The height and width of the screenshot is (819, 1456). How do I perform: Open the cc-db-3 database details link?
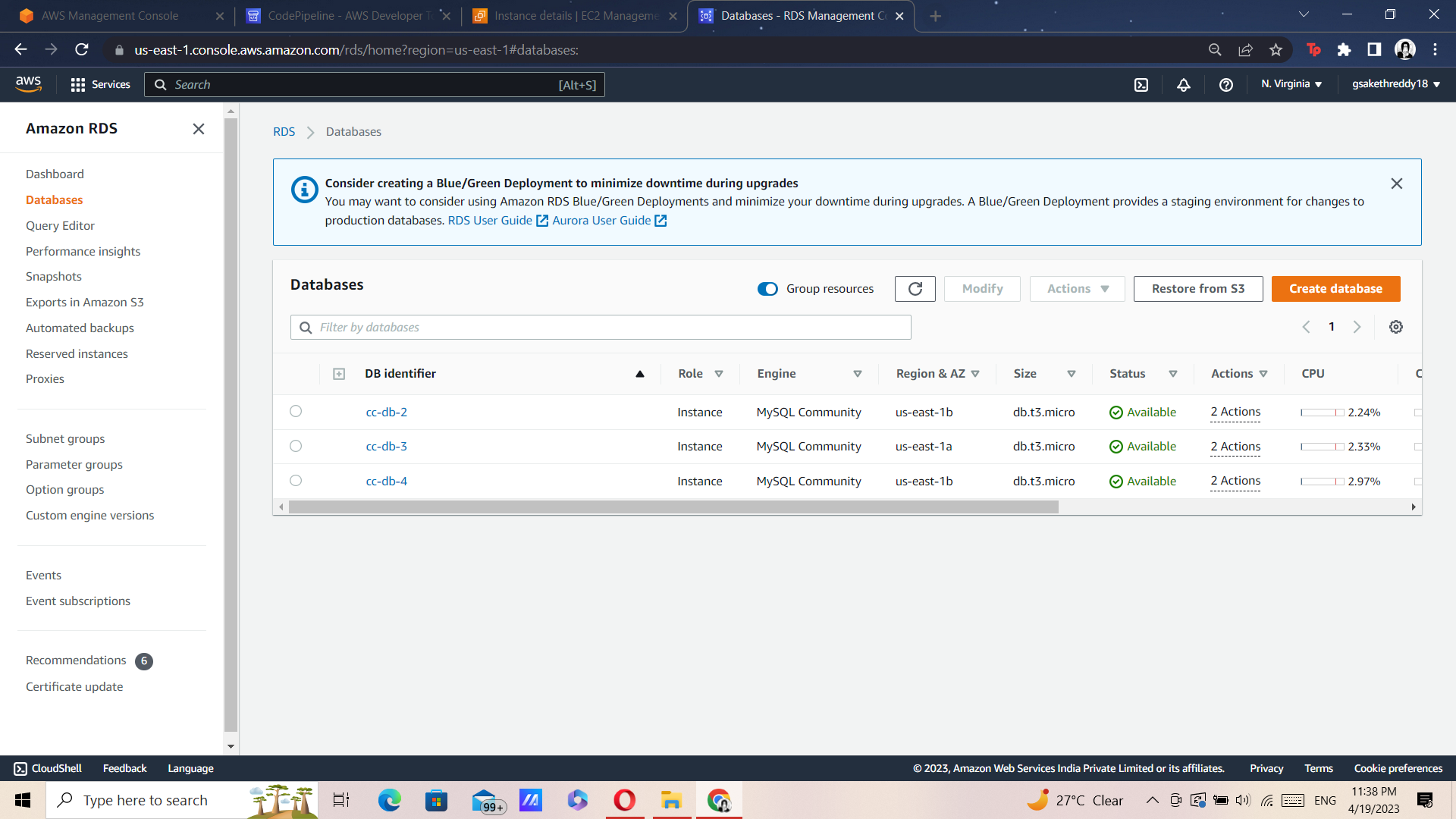(x=386, y=446)
